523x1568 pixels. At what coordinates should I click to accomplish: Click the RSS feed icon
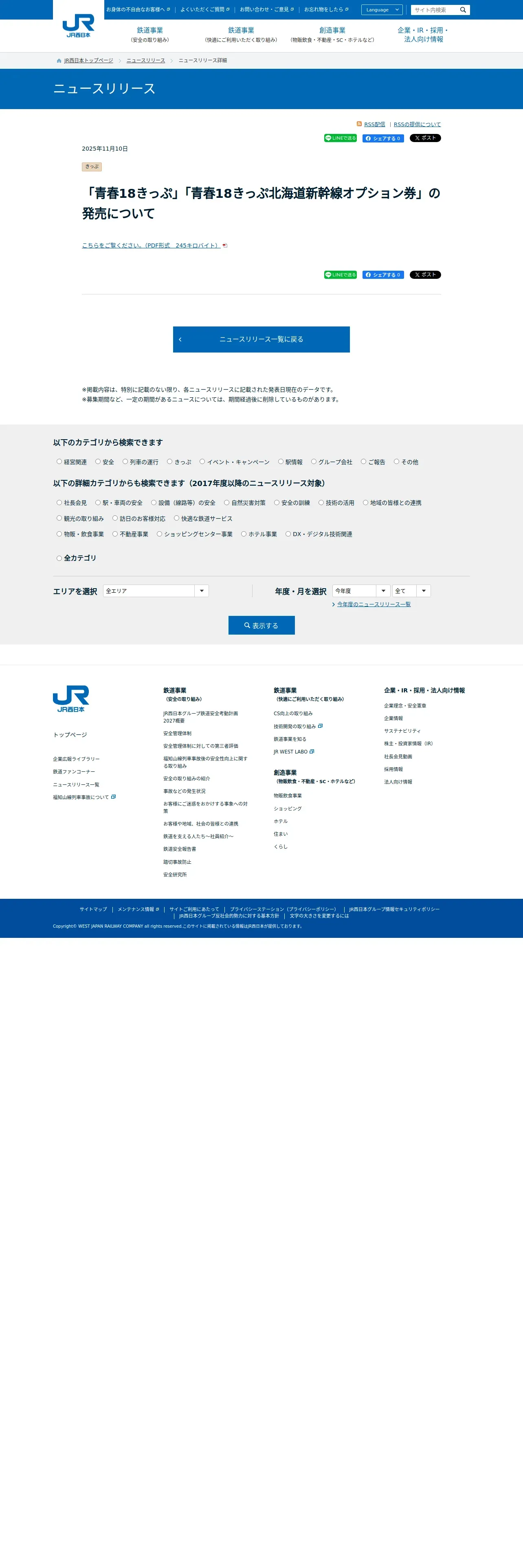pos(359,124)
